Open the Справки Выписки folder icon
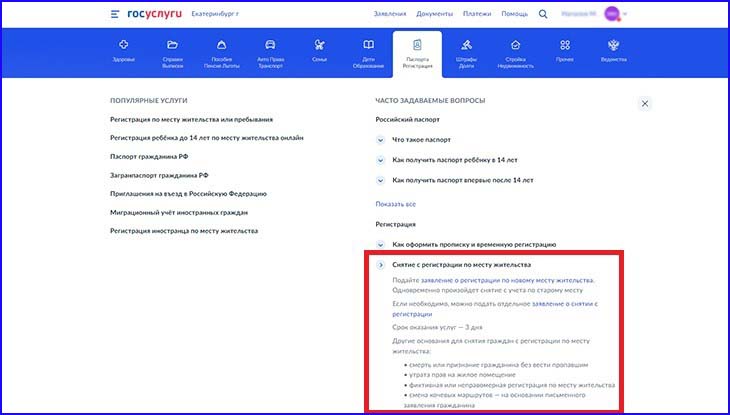 (x=172, y=45)
